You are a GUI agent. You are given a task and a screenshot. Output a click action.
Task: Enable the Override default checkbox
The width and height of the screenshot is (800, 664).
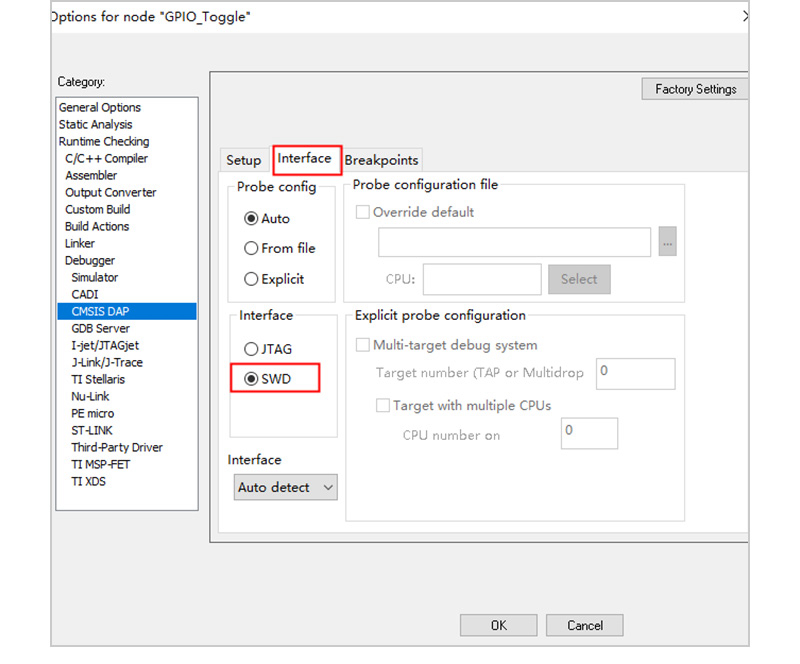(364, 212)
